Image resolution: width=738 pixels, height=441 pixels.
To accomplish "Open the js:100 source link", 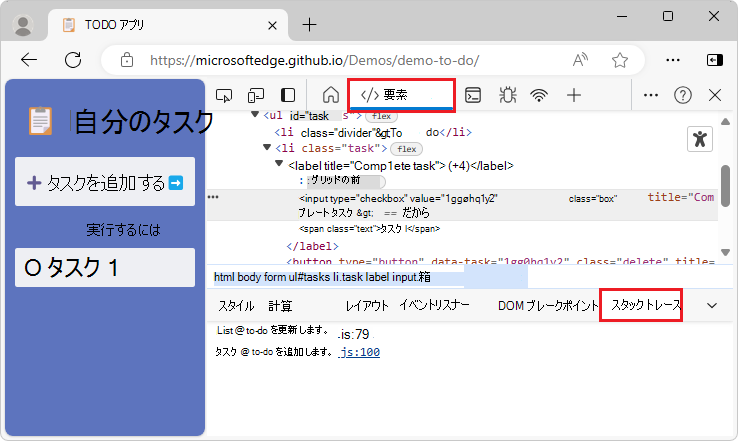I will tap(360, 352).
